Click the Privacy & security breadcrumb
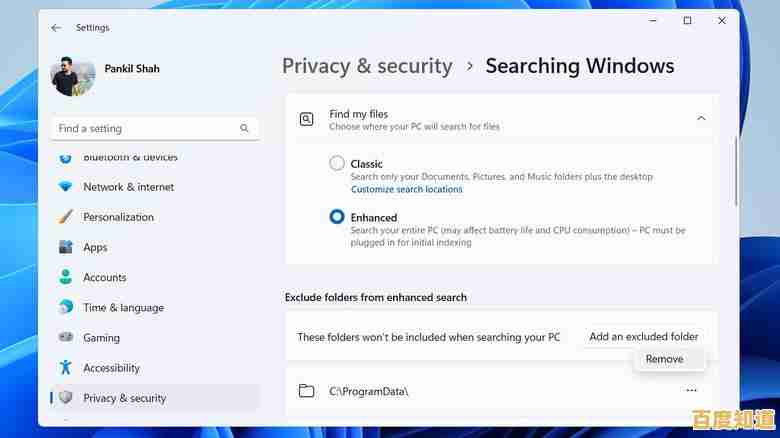780x438 pixels. [x=367, y=66]
